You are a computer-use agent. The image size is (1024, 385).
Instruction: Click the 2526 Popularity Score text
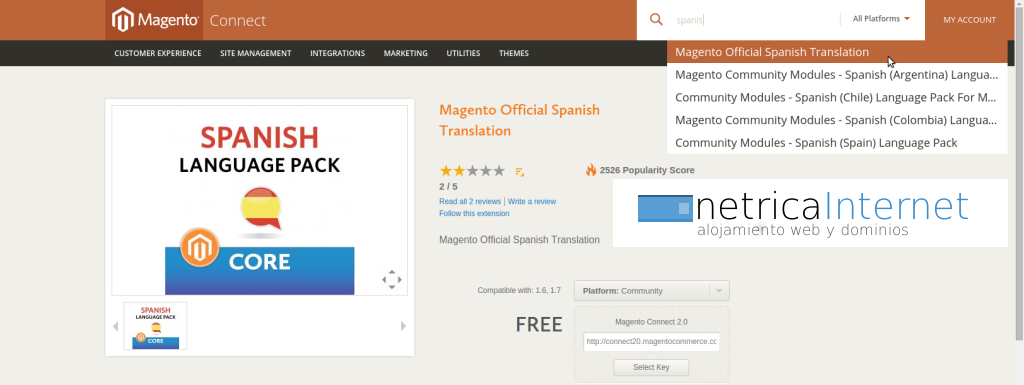647,170
